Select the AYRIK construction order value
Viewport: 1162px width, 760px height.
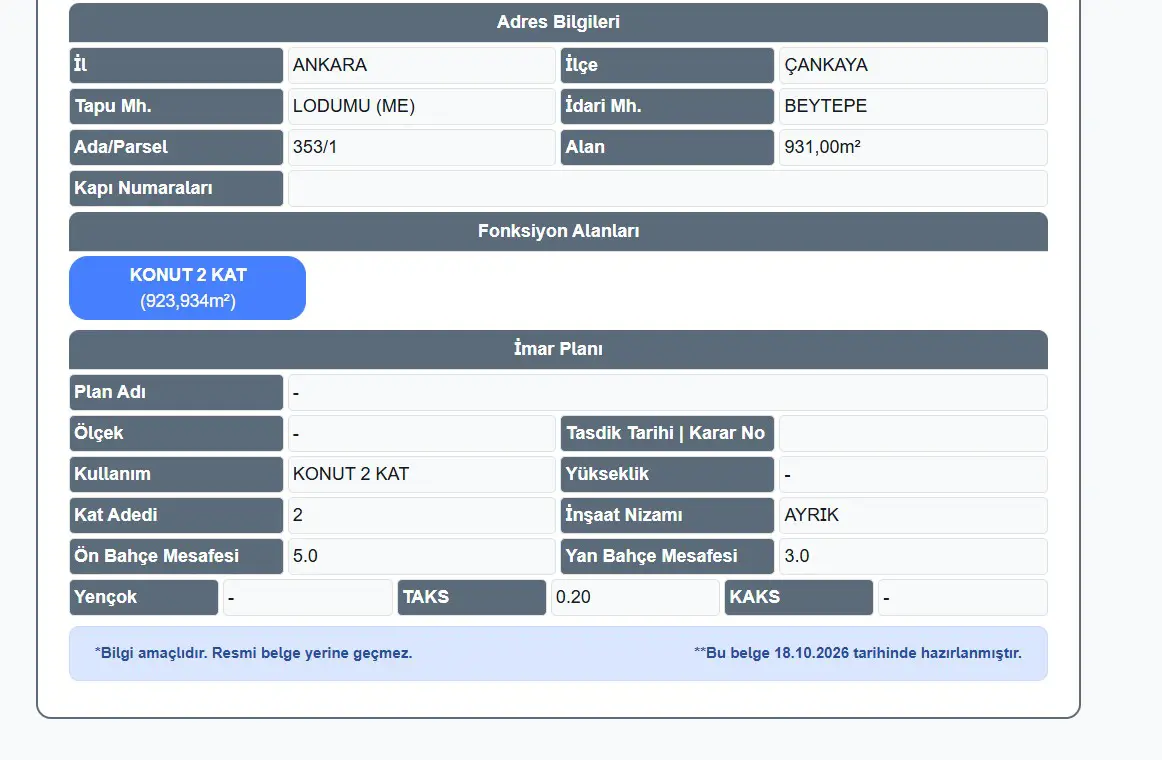(913, 515)
